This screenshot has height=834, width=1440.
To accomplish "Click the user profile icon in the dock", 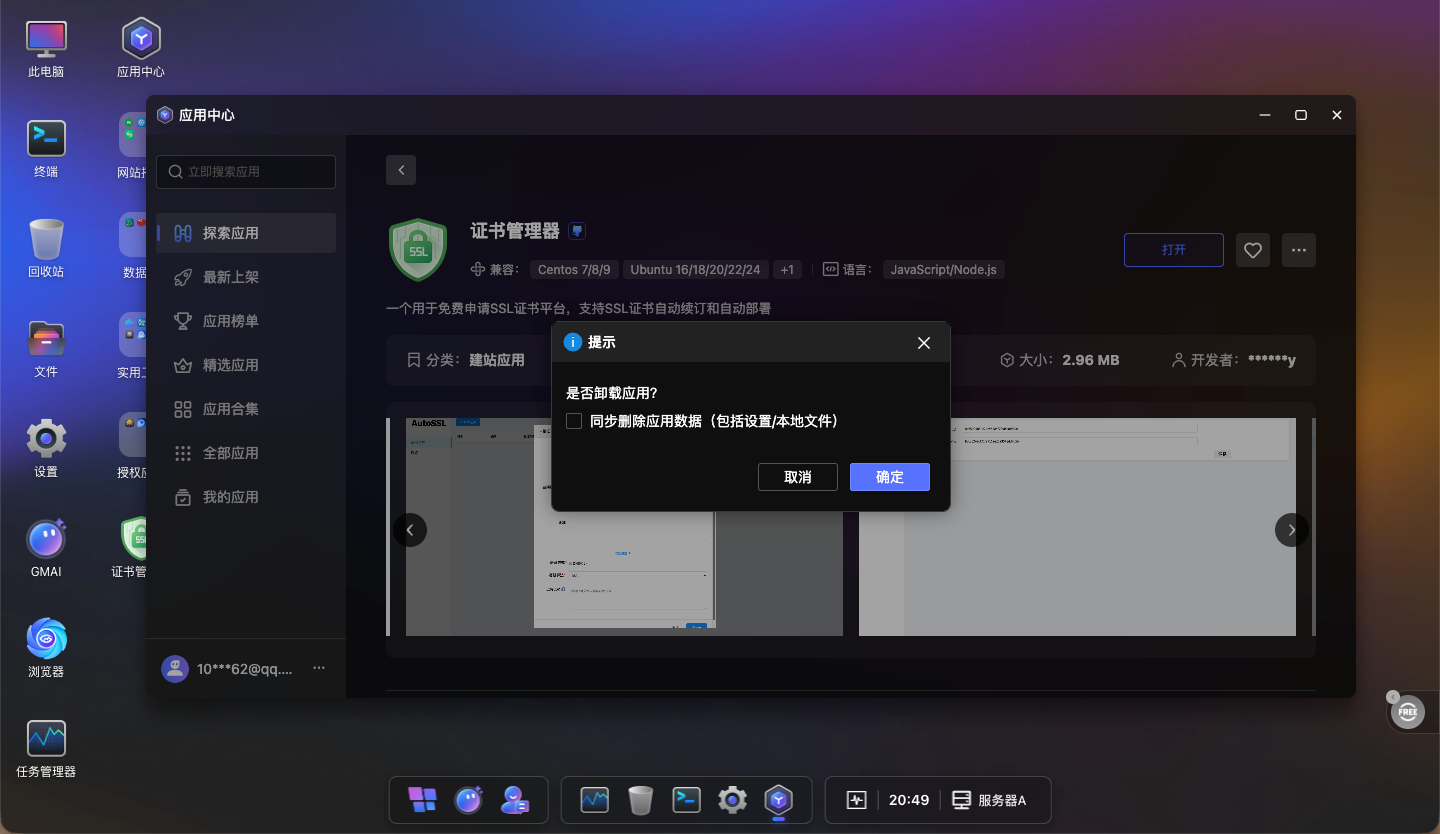I will click(516, 800).
